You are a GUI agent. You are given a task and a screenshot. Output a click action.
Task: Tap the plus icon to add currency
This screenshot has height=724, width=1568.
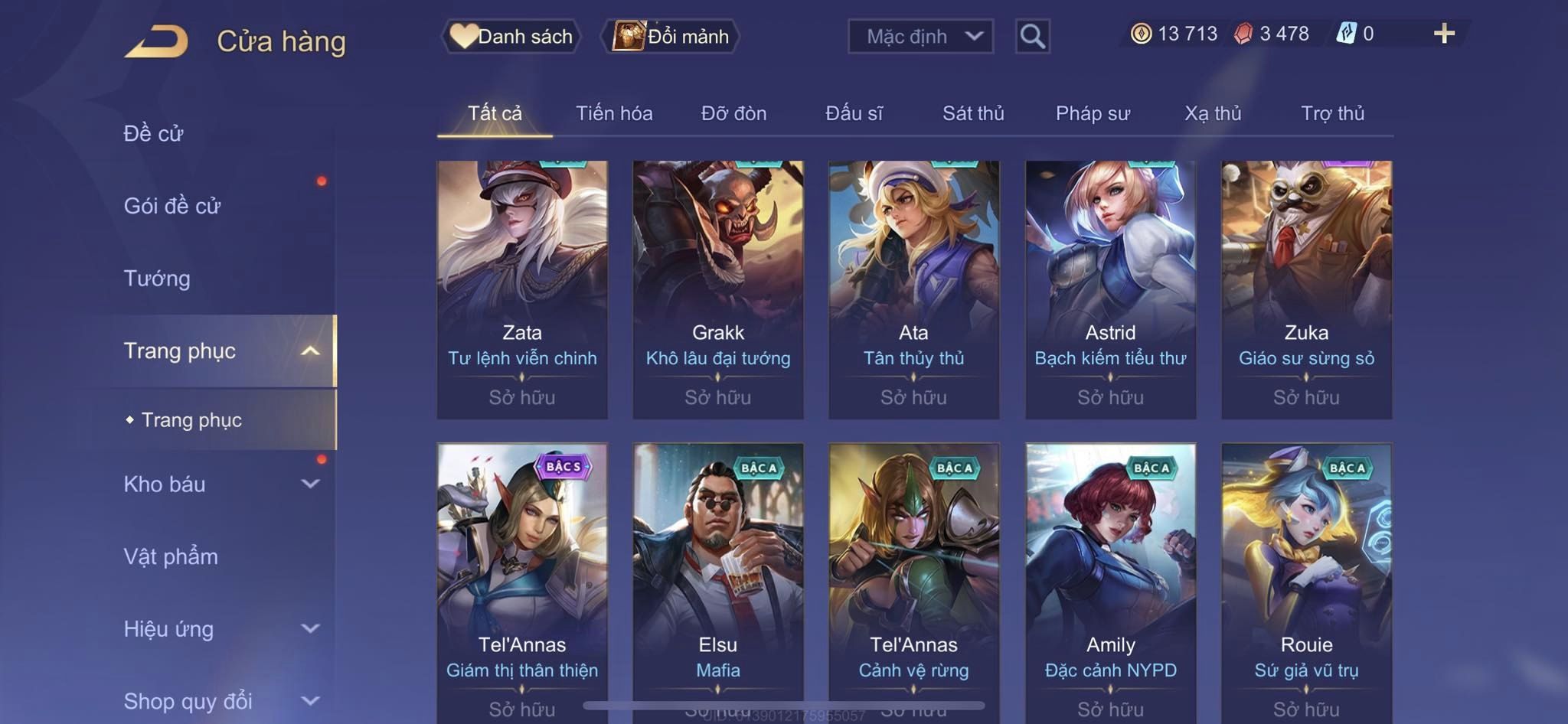(x=1444, y=34)
